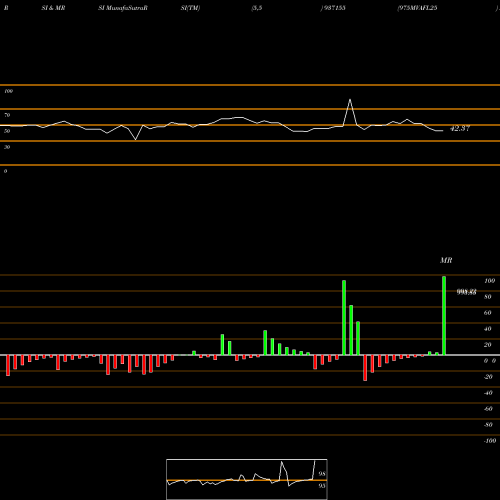Click the RSI spike peak on the line
The height and width of the screenshot is (500, 500).
tap(350, 100)
